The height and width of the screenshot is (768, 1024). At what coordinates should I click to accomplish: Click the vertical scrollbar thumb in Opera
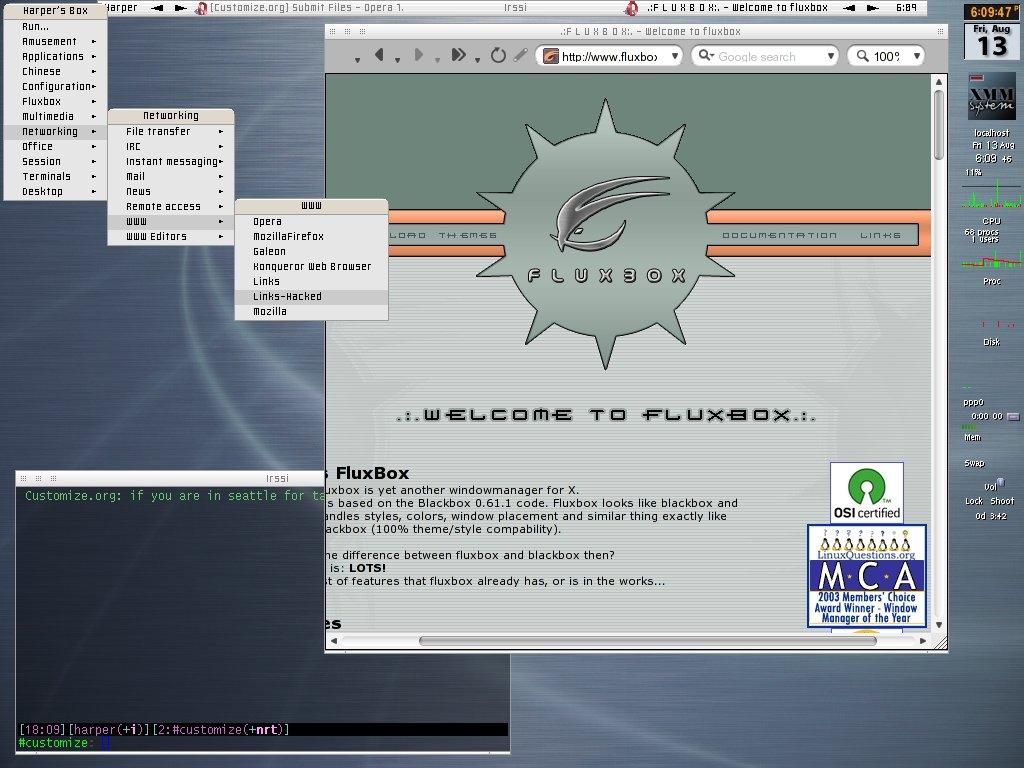(939, 124)
